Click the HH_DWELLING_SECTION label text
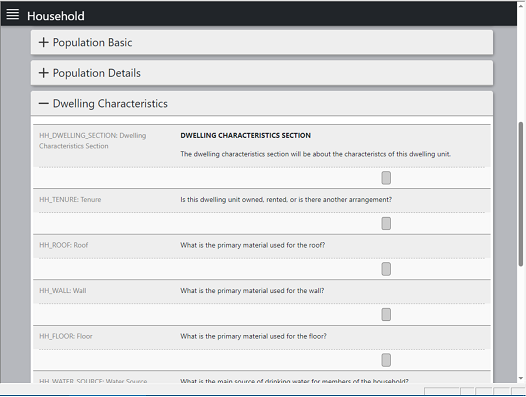The width and height of the screenshot is (526, 397). 93,141
